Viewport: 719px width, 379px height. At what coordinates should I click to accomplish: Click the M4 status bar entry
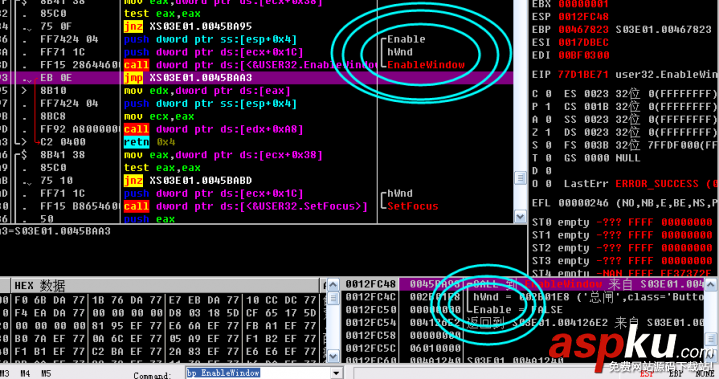coord(25,374)
